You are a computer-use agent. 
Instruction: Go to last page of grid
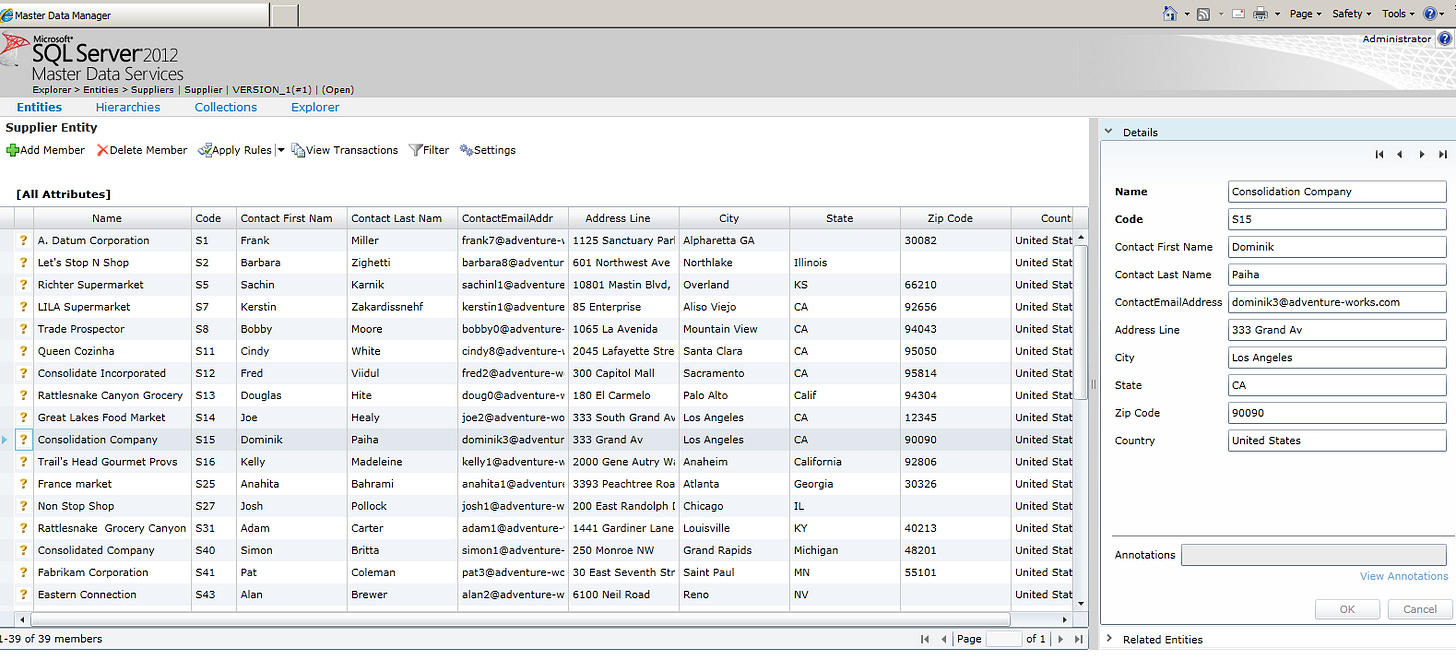pyautogui.click(x=1078, y=639)
